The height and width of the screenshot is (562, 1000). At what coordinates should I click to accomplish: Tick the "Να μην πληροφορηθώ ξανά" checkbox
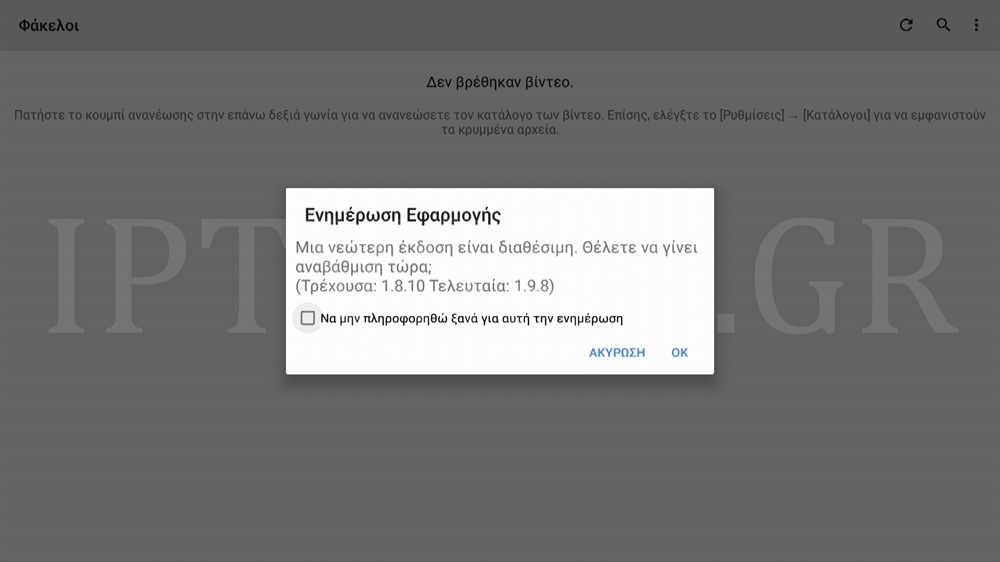tap(307, 318)
